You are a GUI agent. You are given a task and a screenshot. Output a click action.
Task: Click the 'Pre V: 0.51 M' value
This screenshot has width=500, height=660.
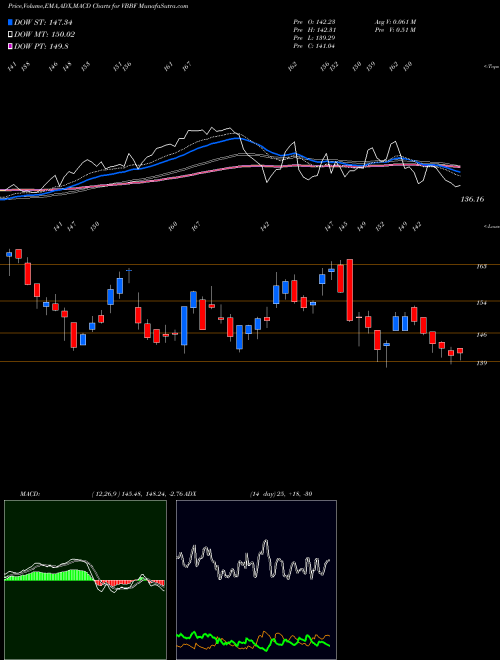point(395,30)
